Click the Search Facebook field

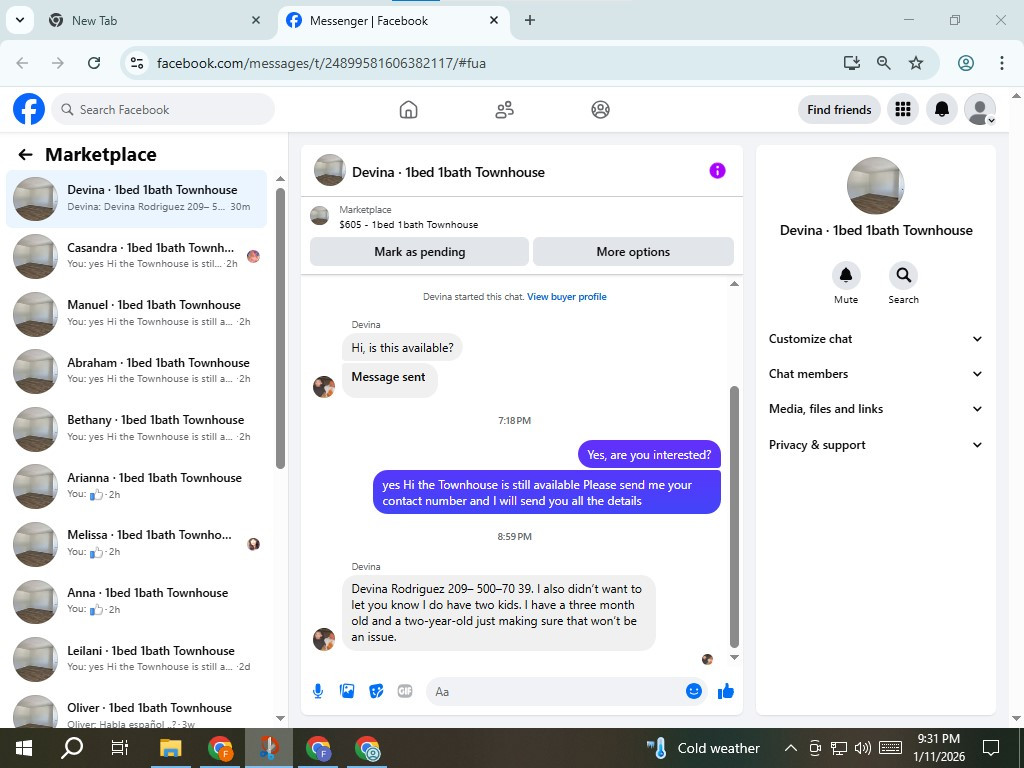click(x=163, y=109)
